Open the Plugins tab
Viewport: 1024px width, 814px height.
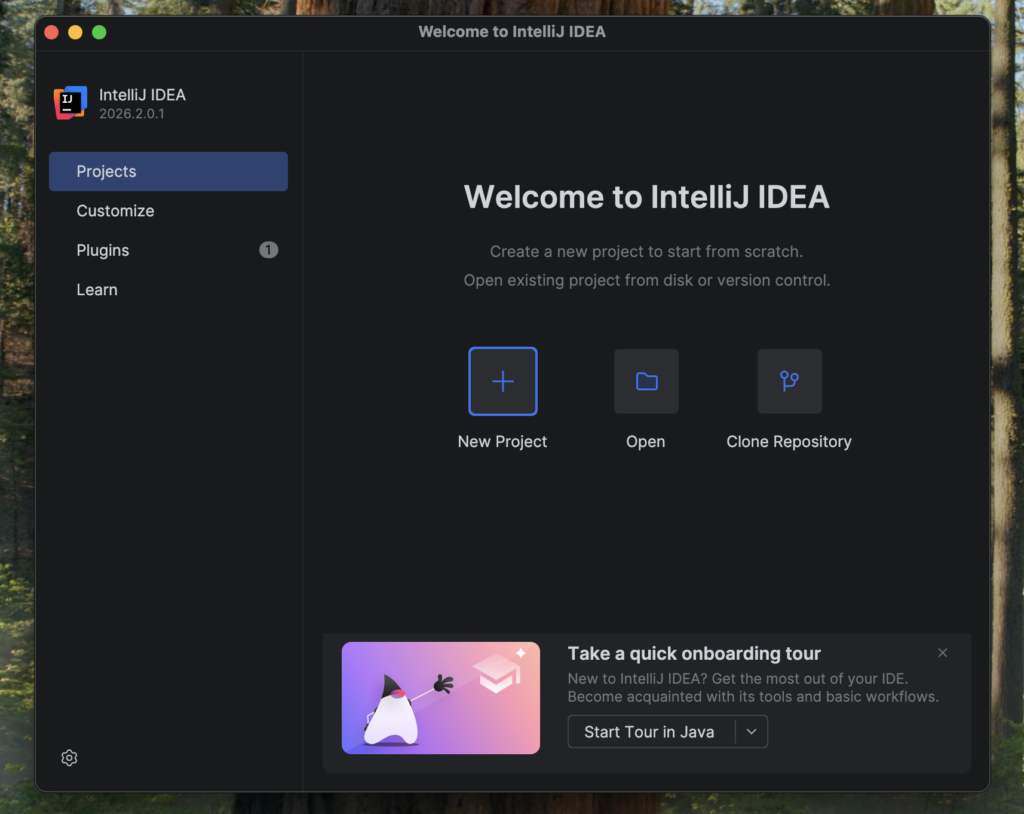pyautogui.click(x=168, y=250)
